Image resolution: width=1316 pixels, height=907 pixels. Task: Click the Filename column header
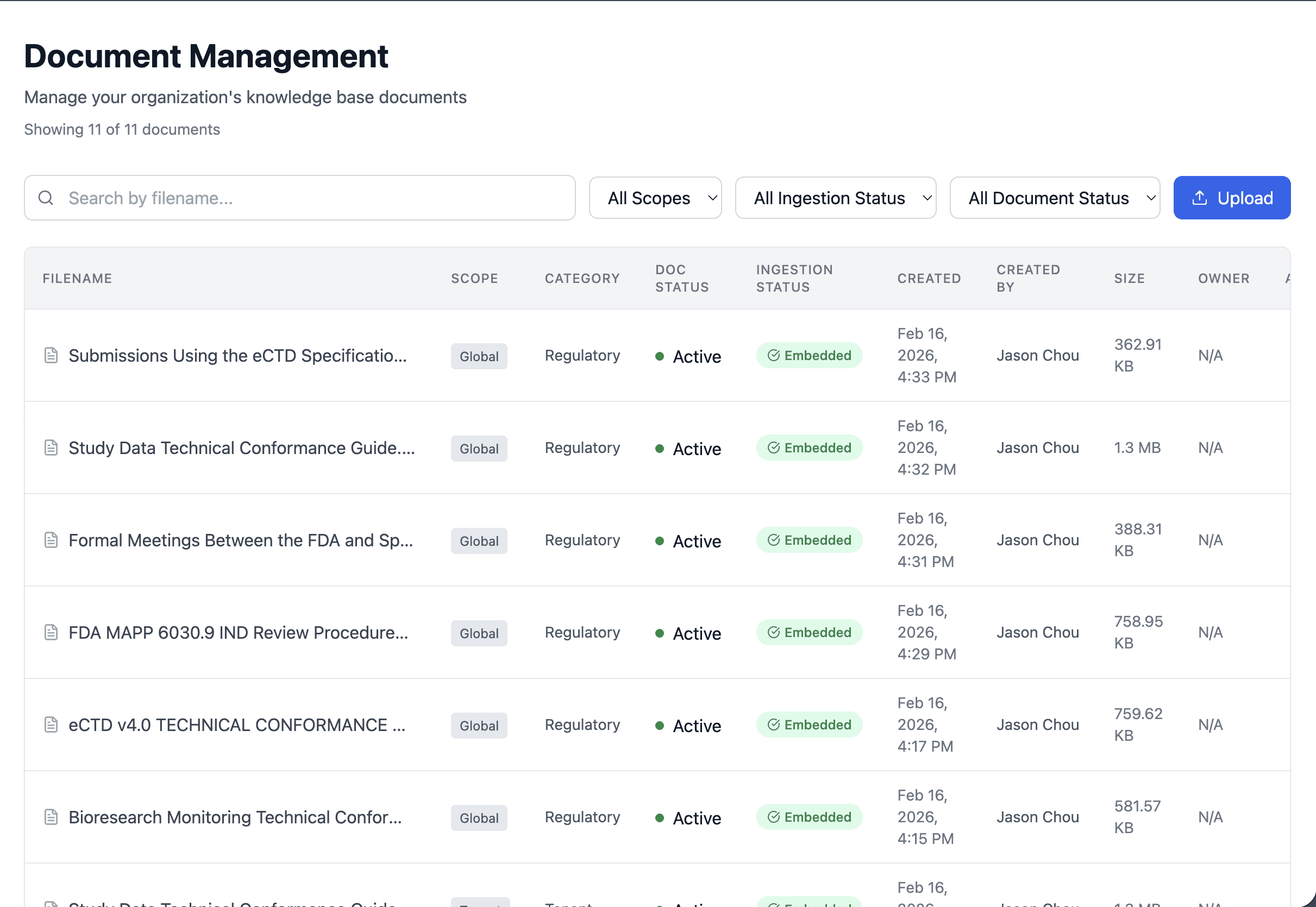[x=77, y=279]
